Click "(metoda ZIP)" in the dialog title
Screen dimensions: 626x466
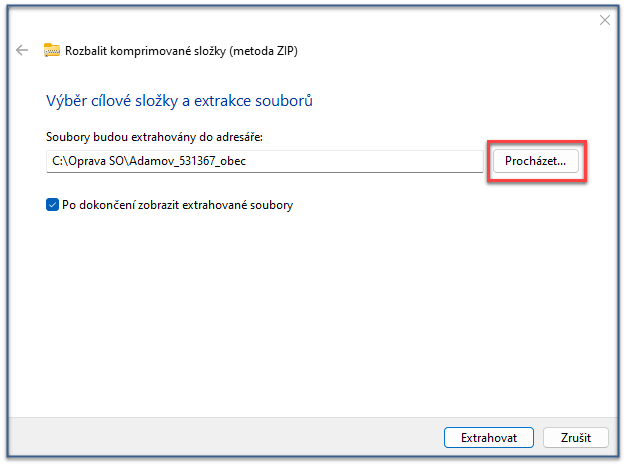tap(264, 50)
